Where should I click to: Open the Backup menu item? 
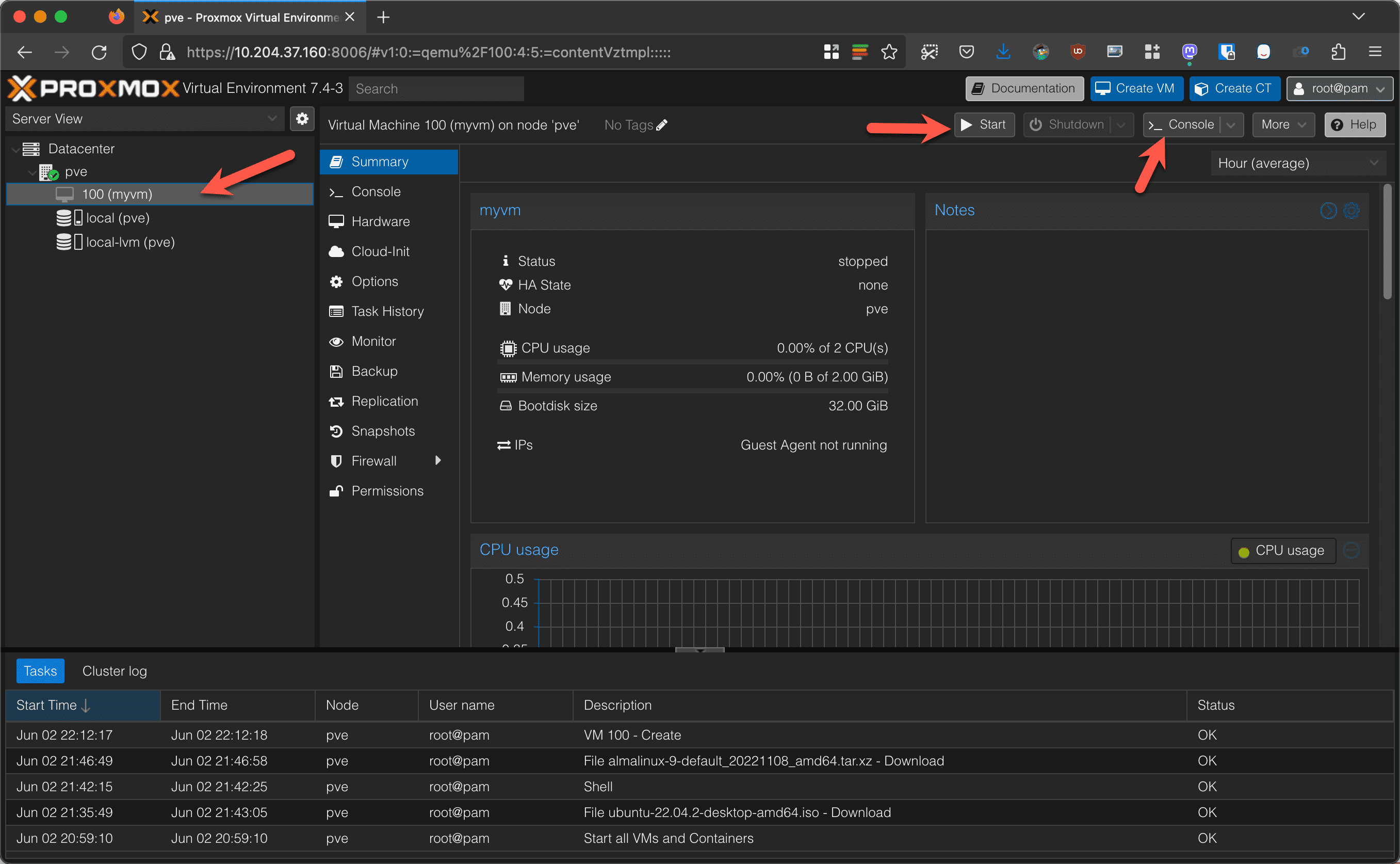(388, 371)
